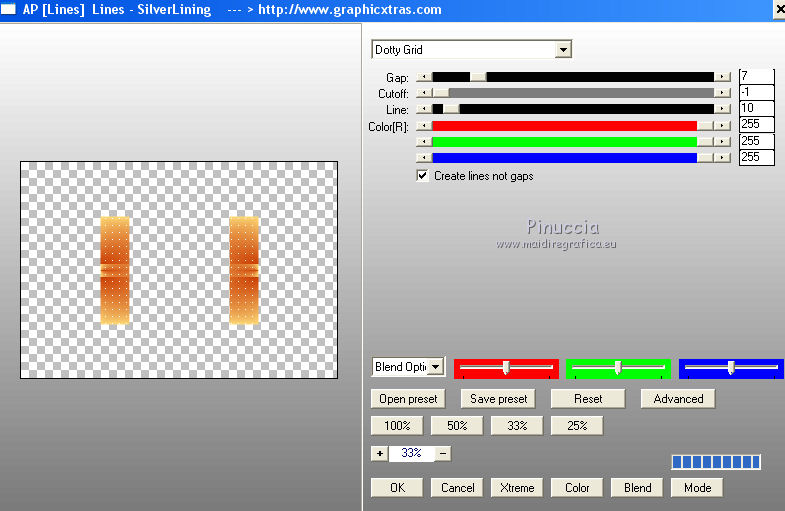Click the blue color slider thumb
The image size is (785, 511).
pyautogui.click(x=705, y=158)
